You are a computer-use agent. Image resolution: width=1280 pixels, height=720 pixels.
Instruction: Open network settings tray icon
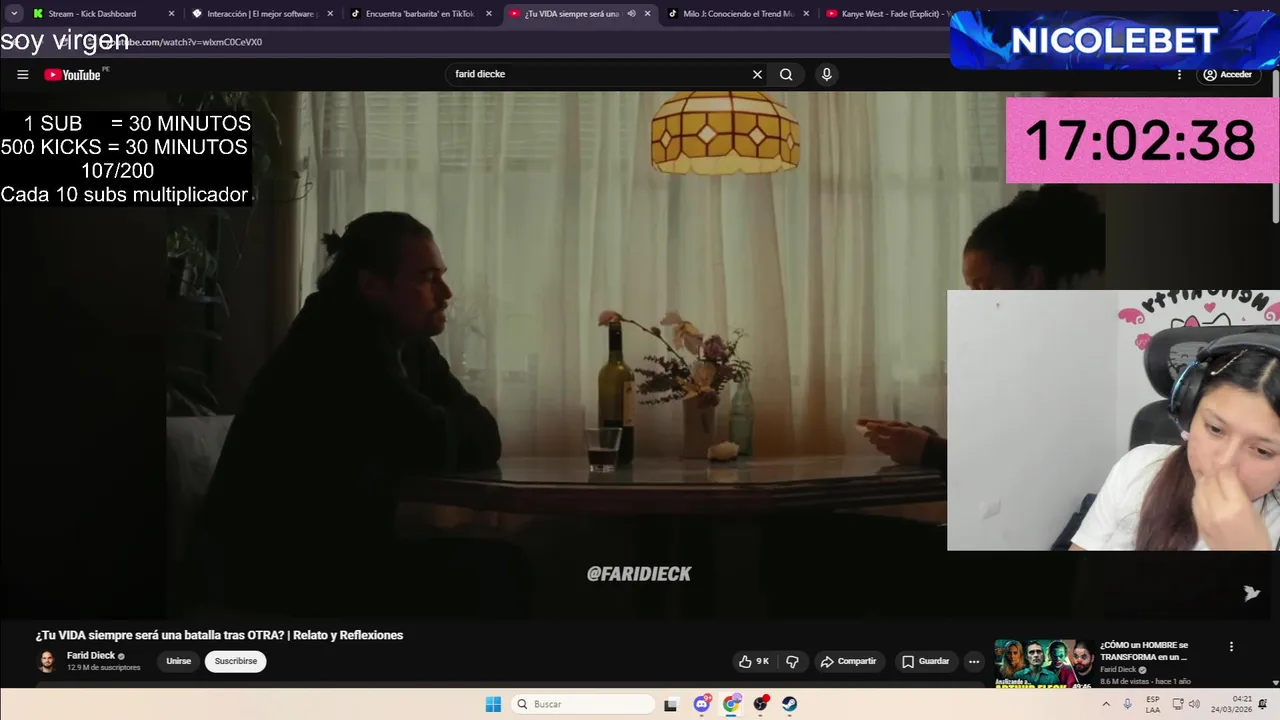coord(1178,704)
